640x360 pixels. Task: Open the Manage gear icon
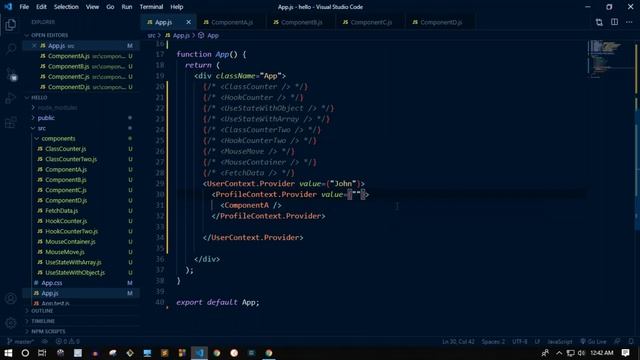tap(11, 323)
